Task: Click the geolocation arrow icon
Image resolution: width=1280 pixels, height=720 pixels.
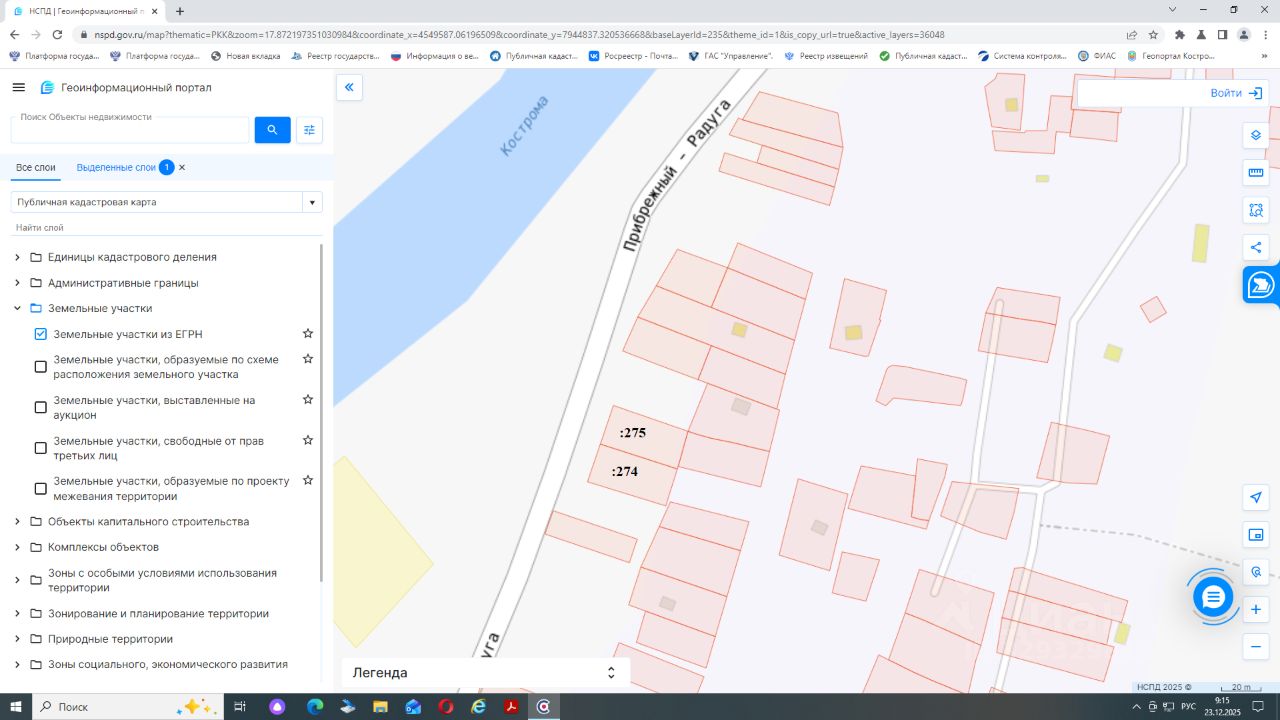Action: pos(1256,497)
